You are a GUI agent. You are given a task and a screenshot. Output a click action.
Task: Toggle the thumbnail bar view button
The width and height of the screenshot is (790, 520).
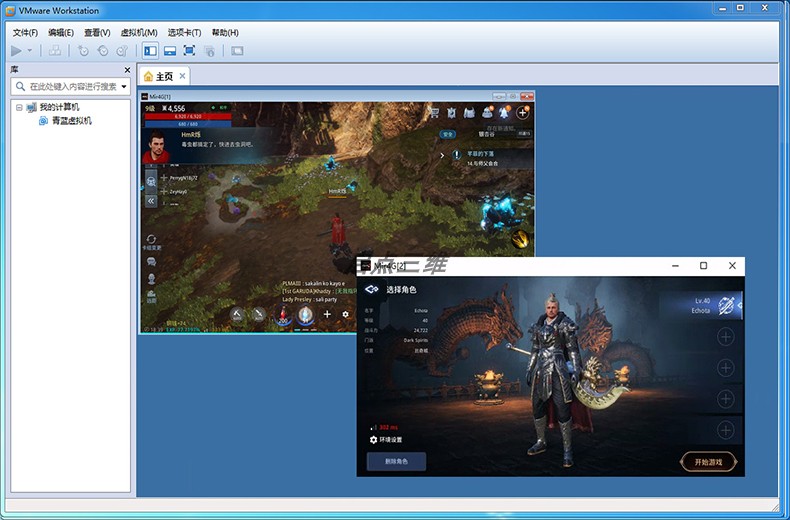pyautogui.click(x=170, y=51)
